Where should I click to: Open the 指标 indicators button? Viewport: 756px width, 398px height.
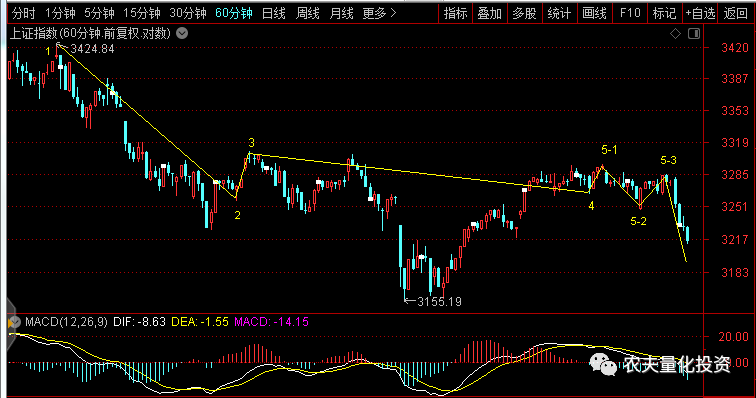coord(456,13)
